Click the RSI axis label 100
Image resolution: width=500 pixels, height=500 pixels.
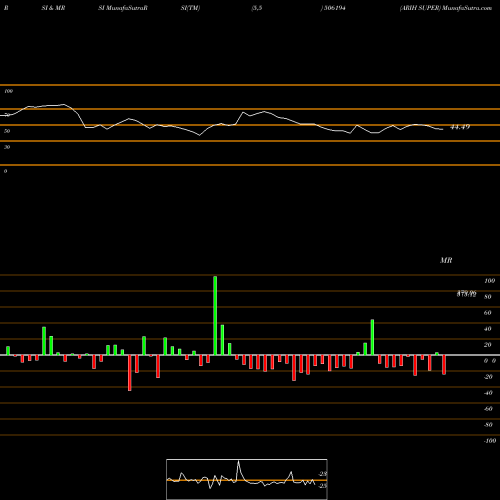[x=9, y=91]
